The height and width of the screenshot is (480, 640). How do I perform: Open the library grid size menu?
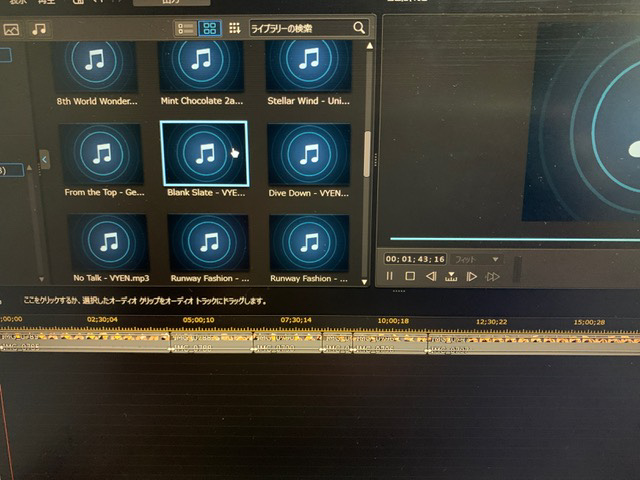[235, 28]
